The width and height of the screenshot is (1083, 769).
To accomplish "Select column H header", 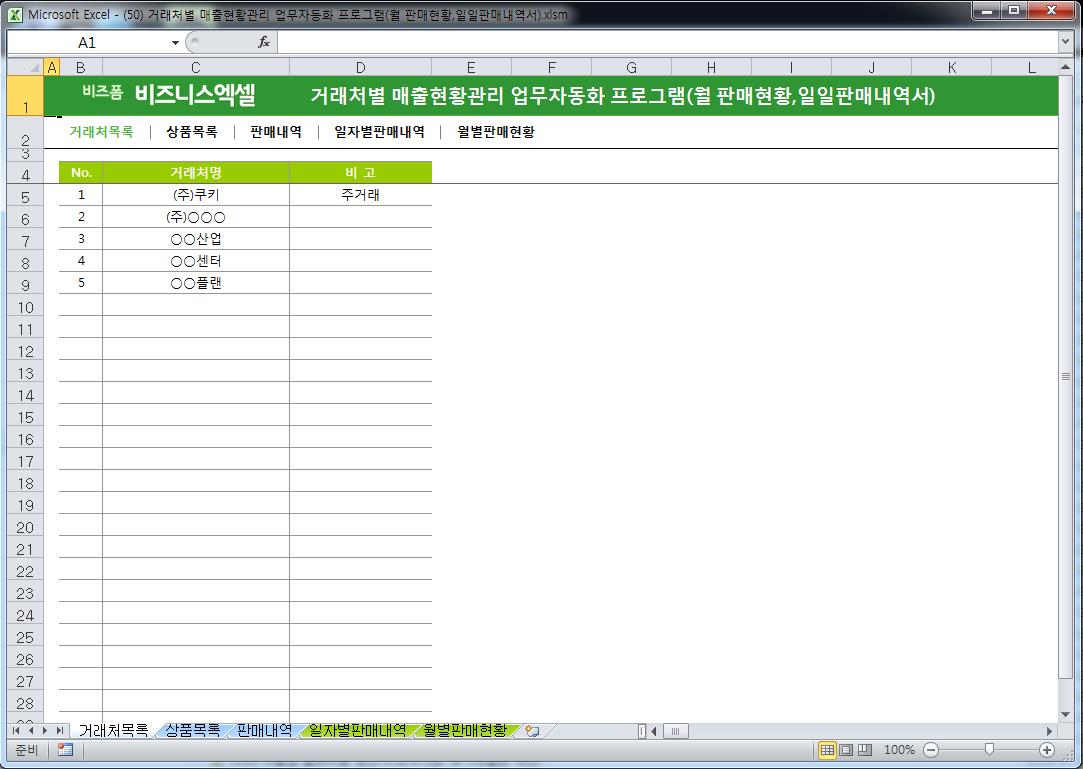I will coord(711,67).
